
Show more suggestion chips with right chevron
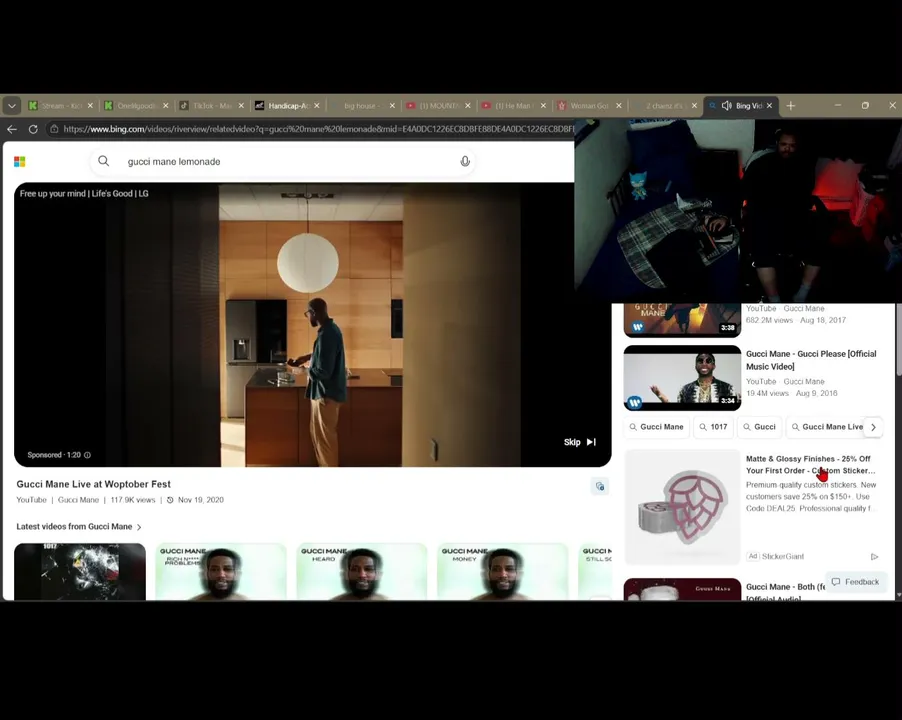[873, 427]
